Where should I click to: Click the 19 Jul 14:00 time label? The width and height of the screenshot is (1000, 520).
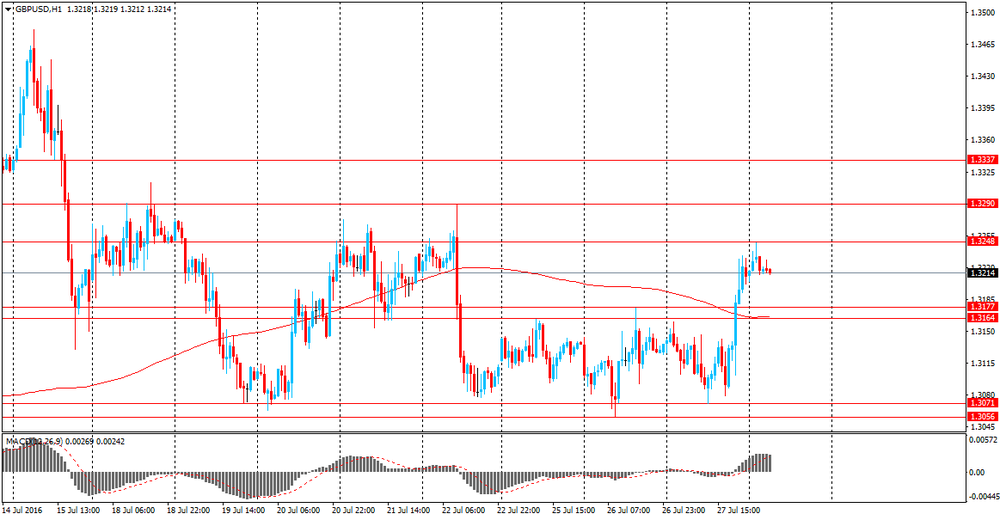pyautogui.click(x=244, y=510)
